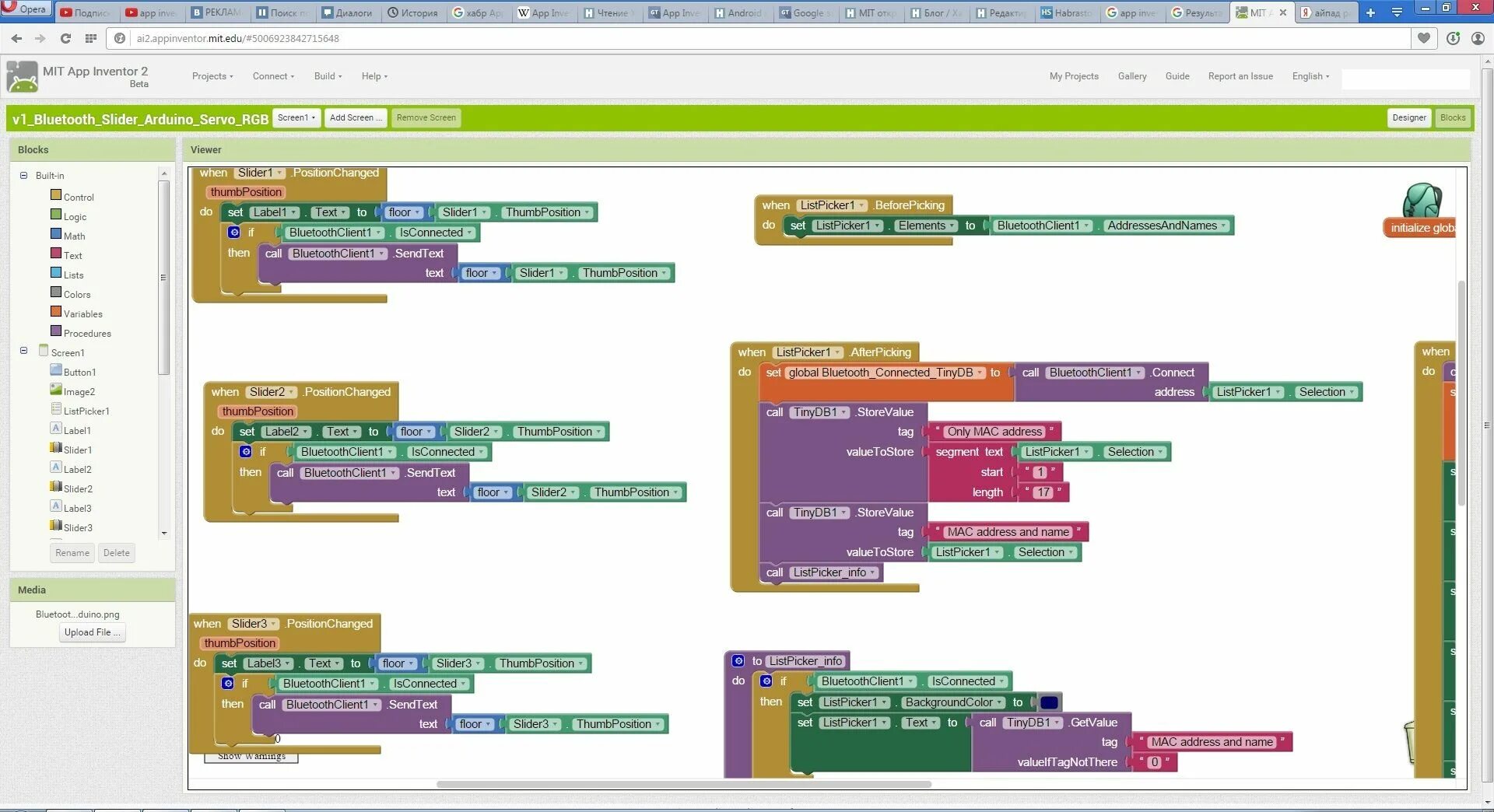Open a new browser tab with plus icon

pyautogui.click(x=1371, y=12)
